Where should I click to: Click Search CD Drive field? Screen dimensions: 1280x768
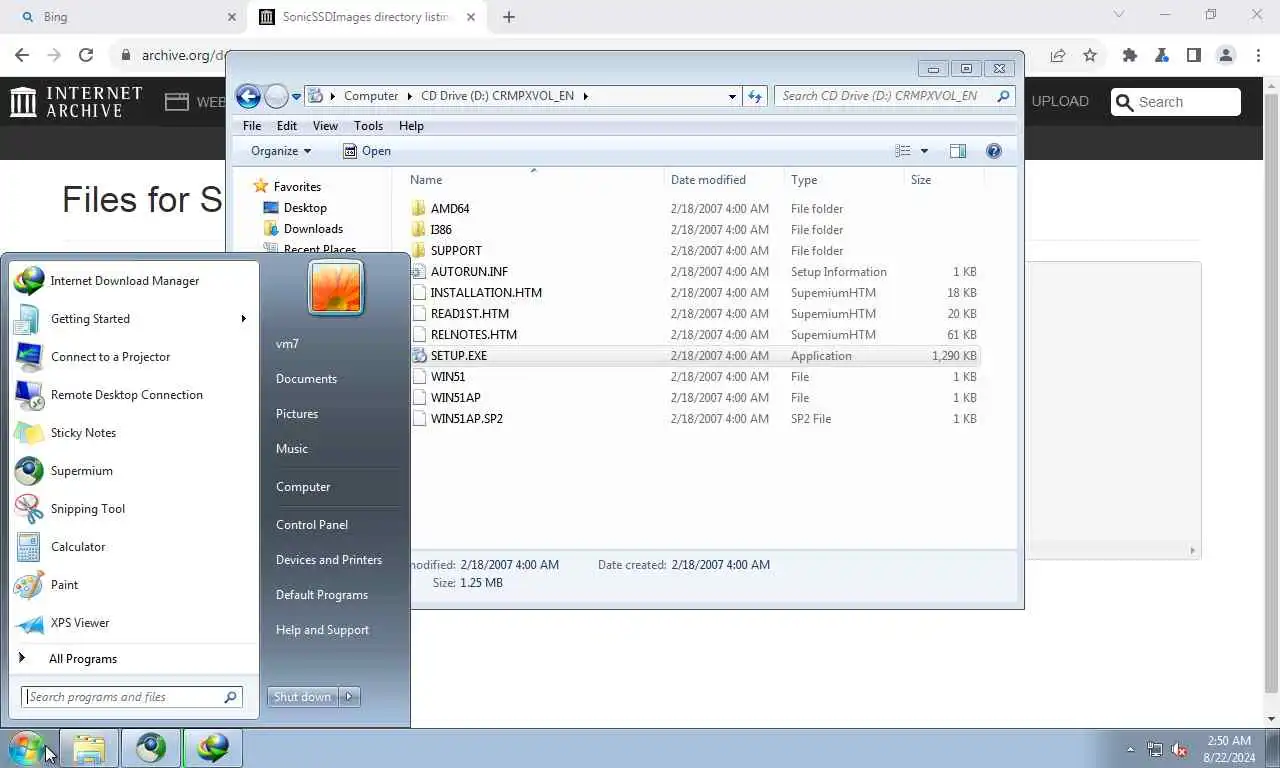click(x=894, y=96)
